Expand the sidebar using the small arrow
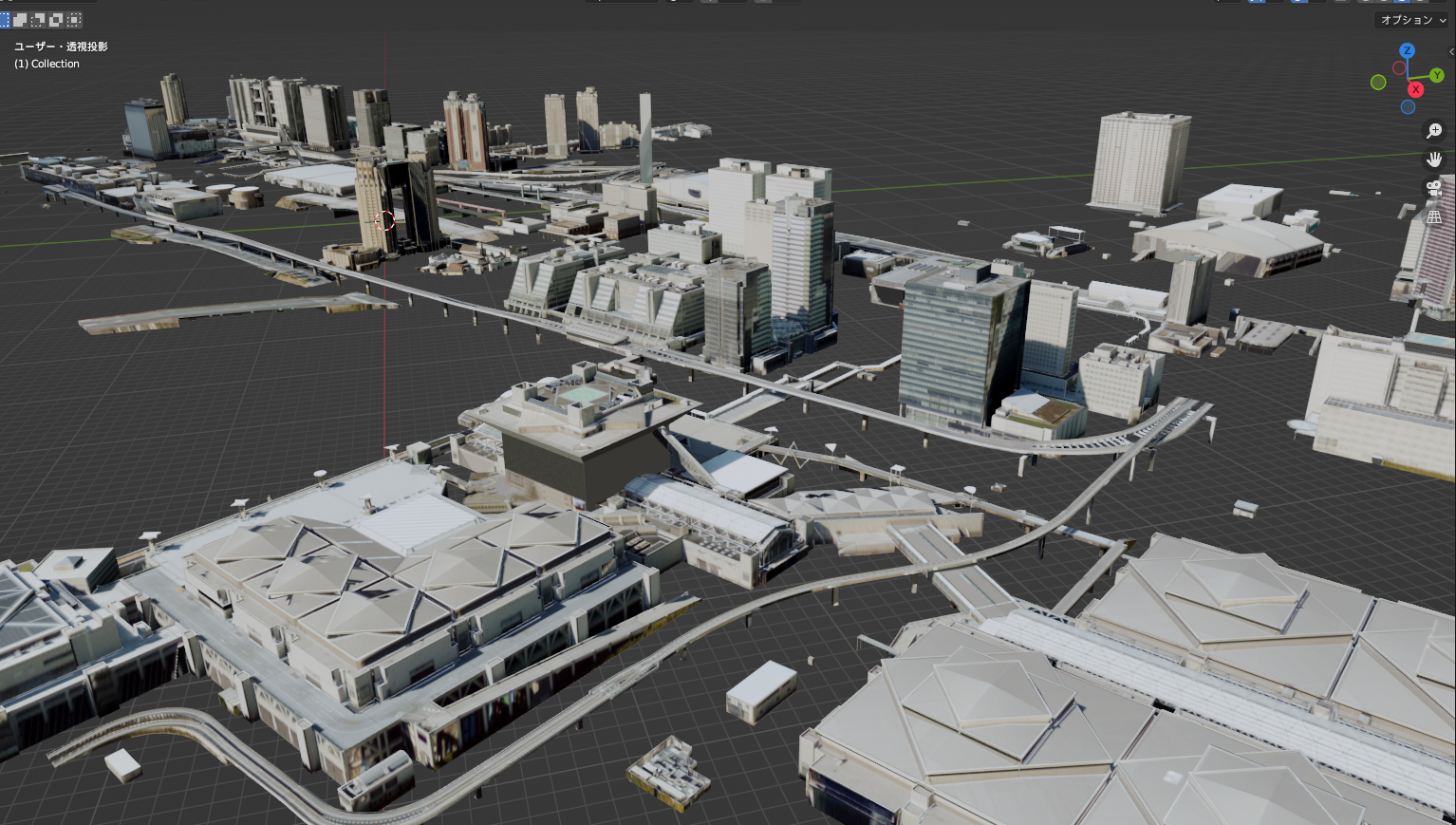The height and width of the screenshot is (825, 1456). (x=1451, y=51)
